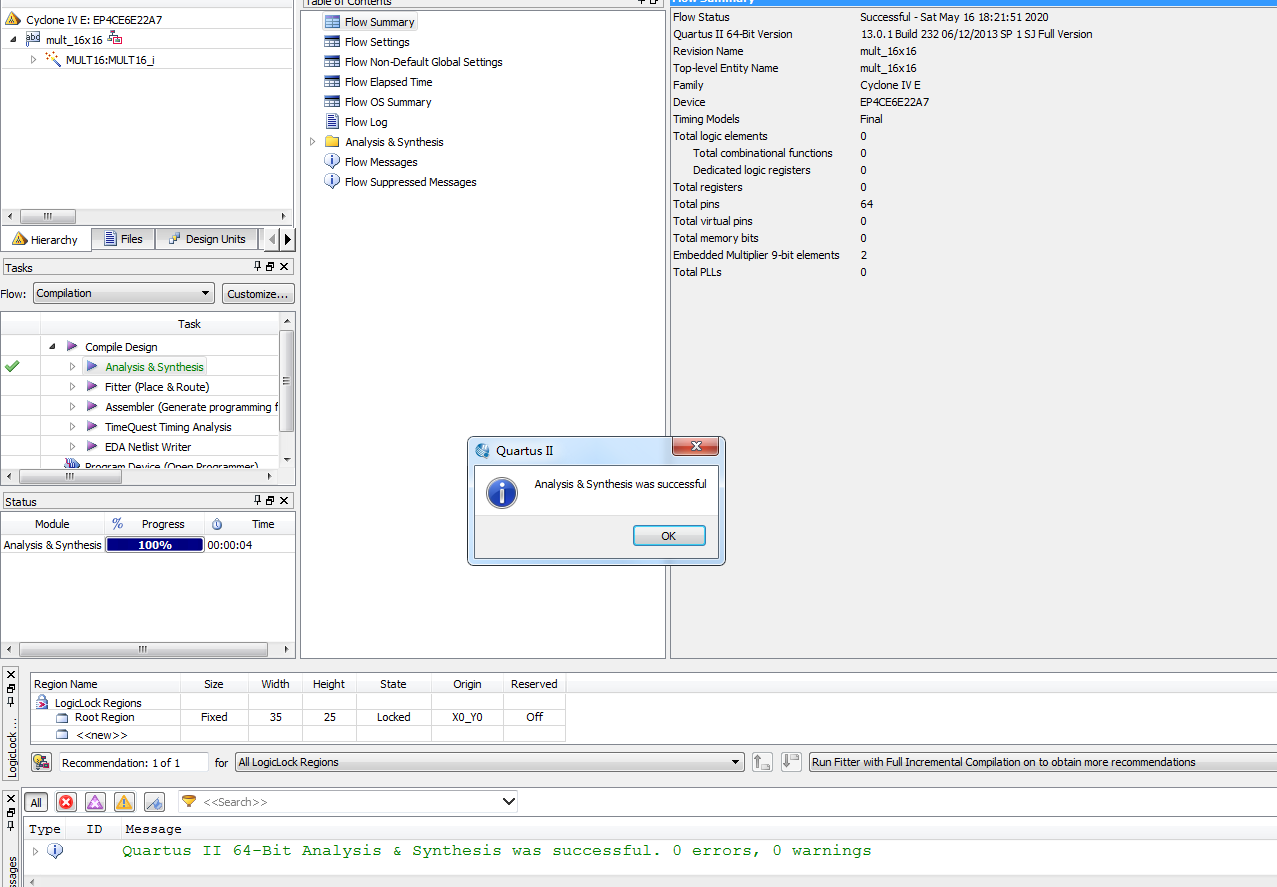Close the Messages panel
The height and width of the screenshot is (887, 1277).
11,797
